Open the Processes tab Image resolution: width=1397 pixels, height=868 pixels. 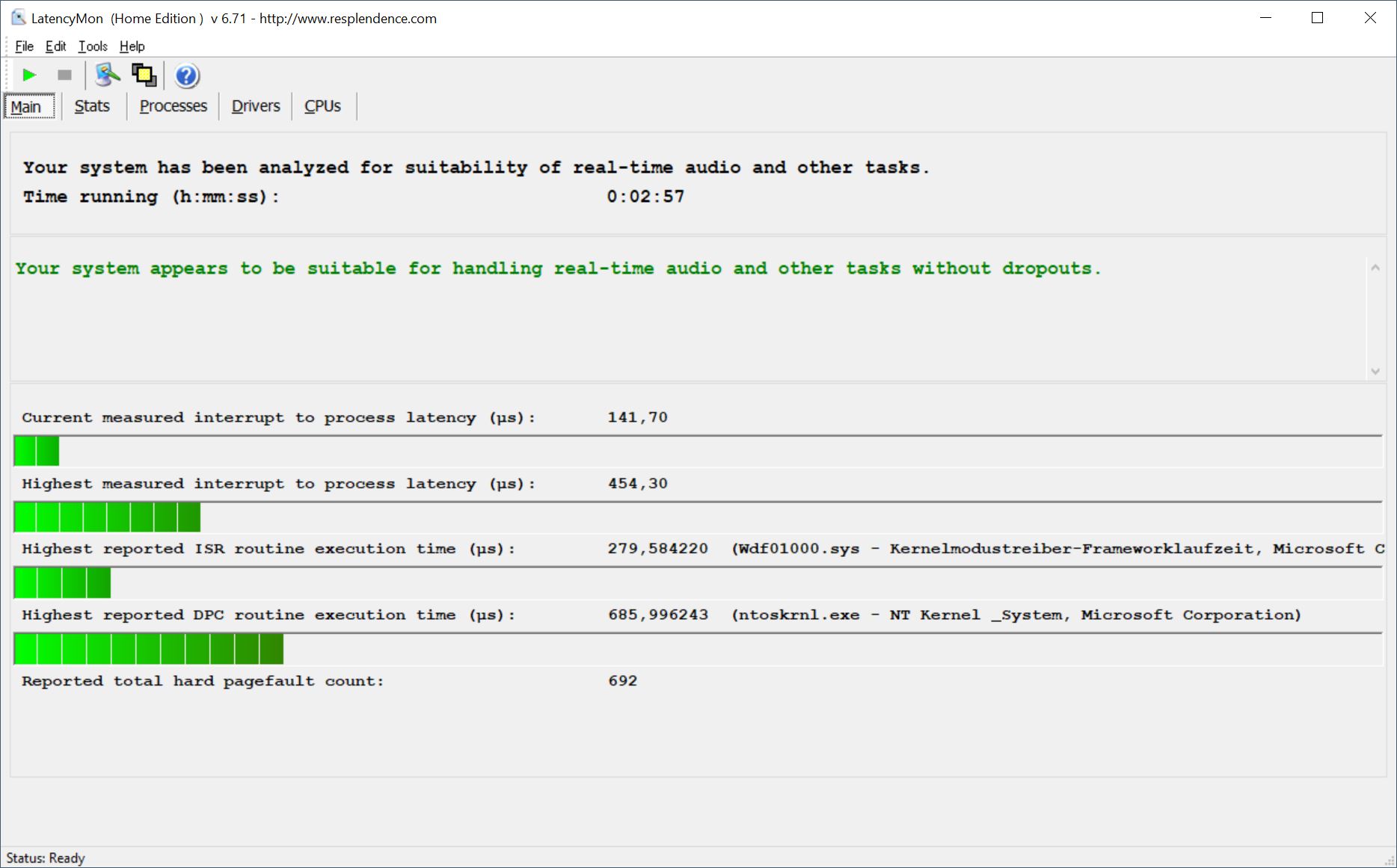173,106
